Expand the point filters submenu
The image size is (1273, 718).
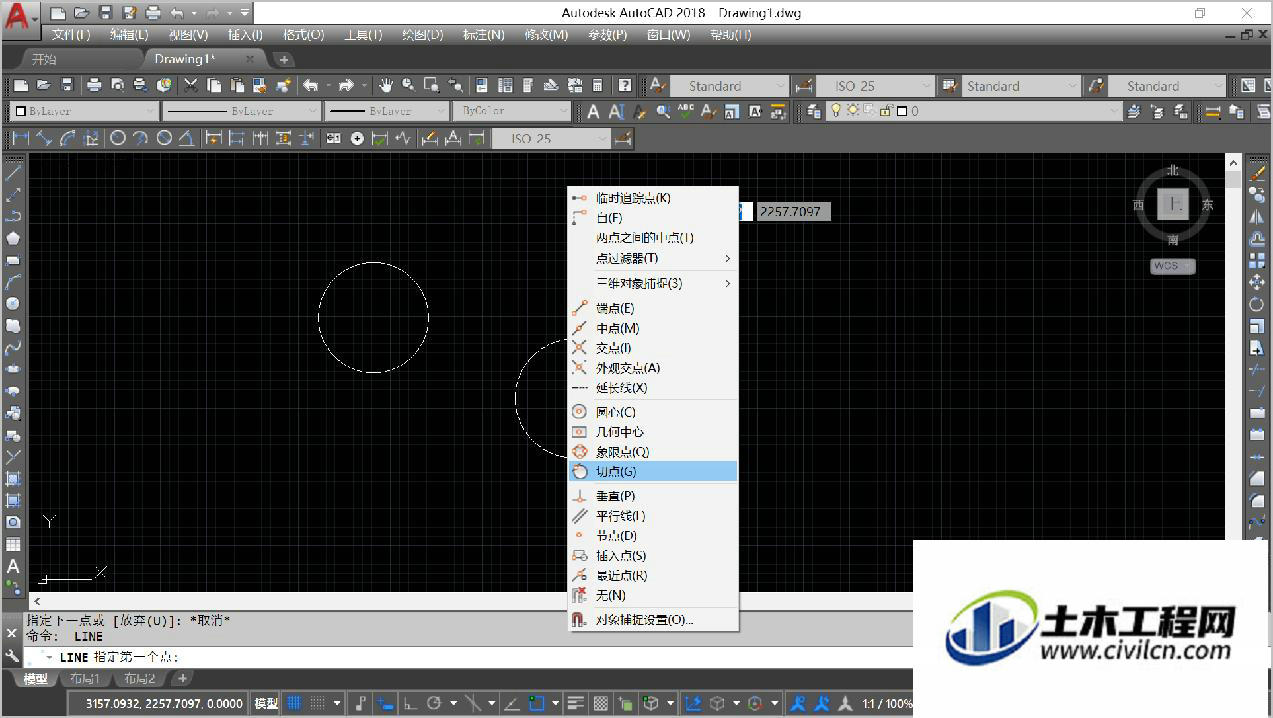653,258
